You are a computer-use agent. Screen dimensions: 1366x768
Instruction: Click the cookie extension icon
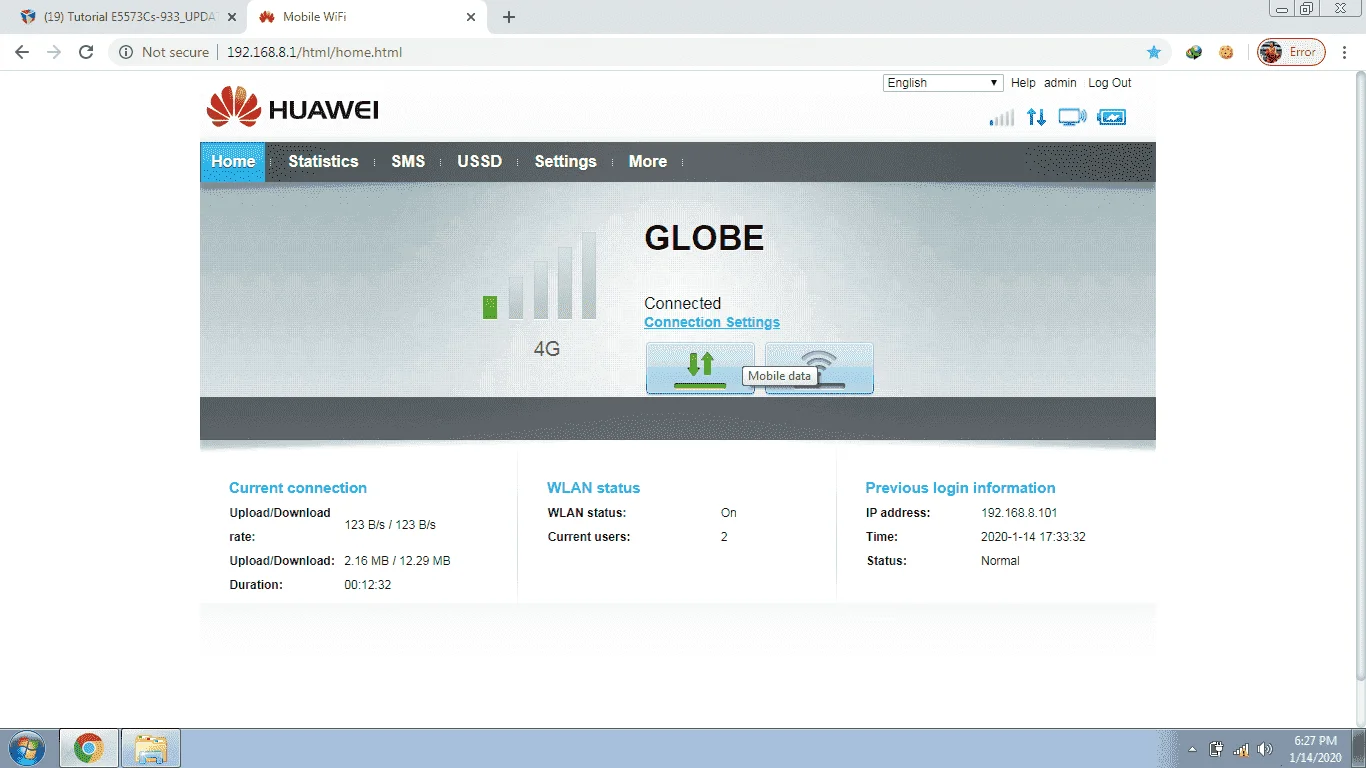pos(1226,52)
